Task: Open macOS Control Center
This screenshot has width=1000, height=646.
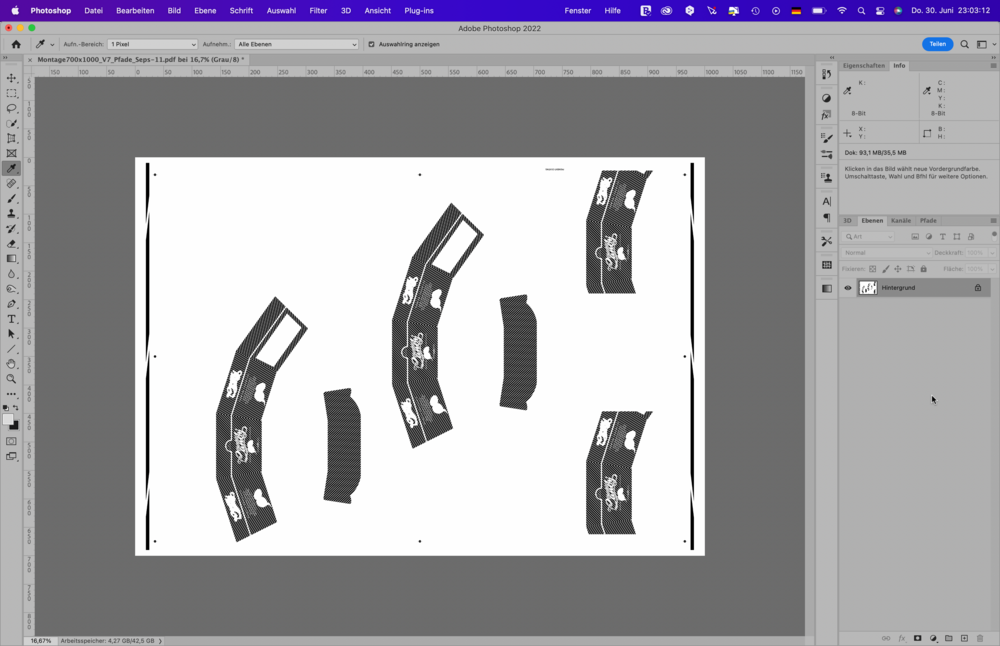Action: (879, 11)
